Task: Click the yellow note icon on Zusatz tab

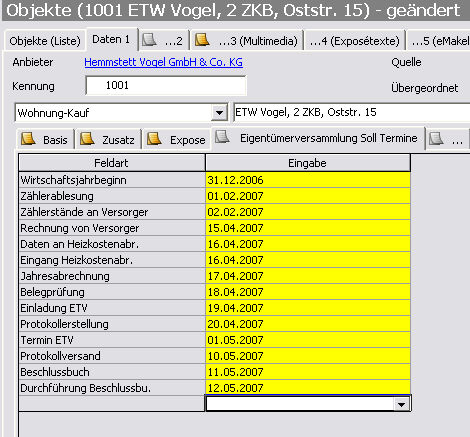Action: (x=87, y=138)
